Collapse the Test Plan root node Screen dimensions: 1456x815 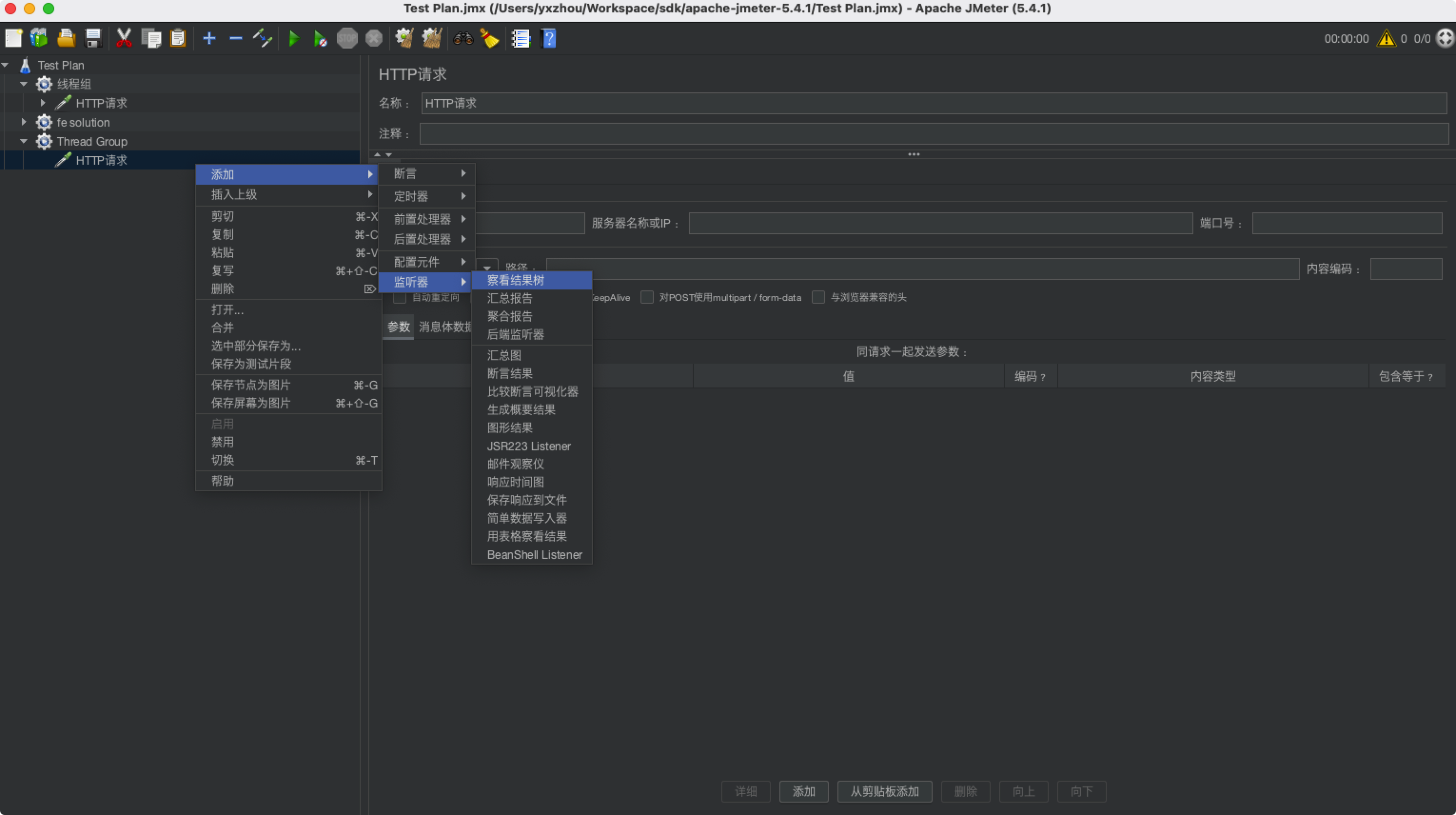(5, 65)
